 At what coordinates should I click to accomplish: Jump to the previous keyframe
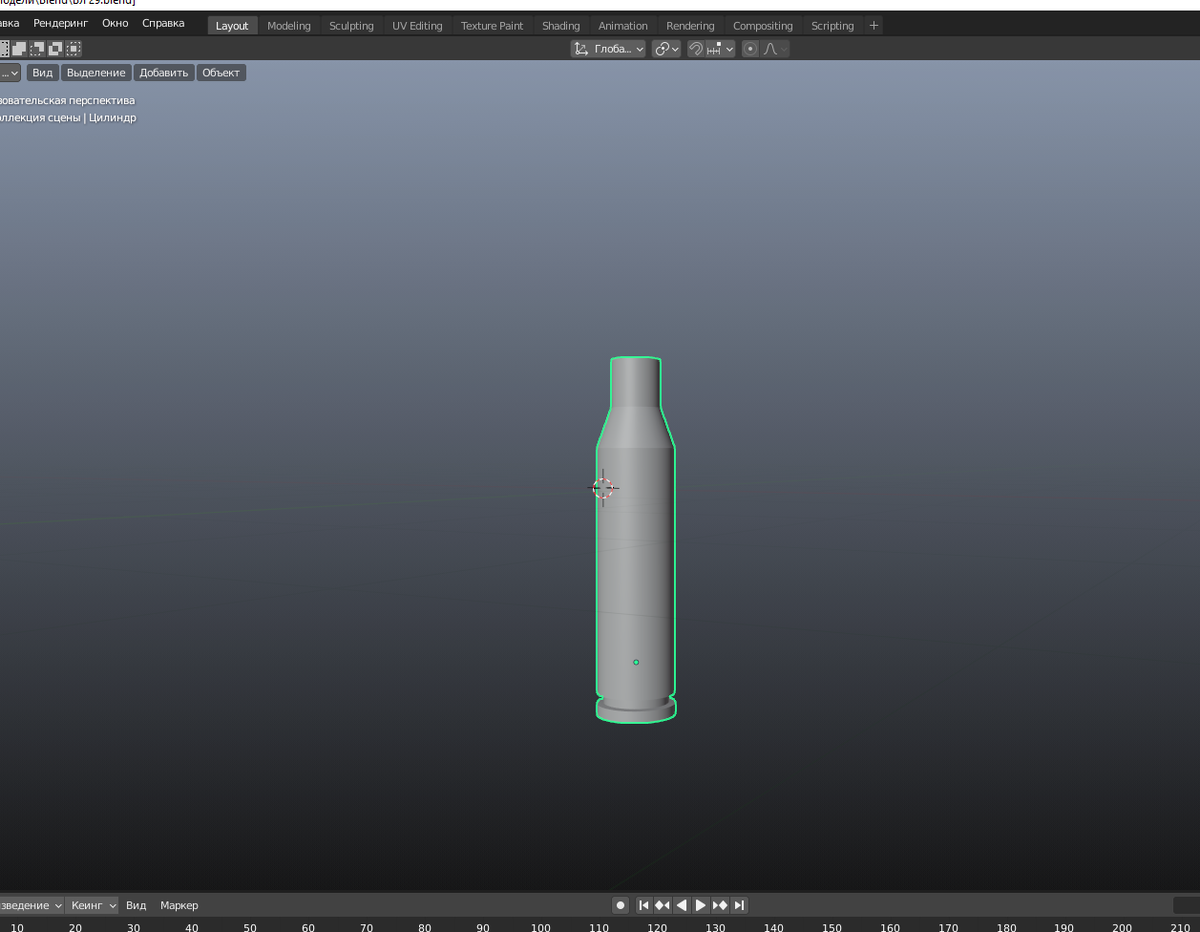pos(662,905)
